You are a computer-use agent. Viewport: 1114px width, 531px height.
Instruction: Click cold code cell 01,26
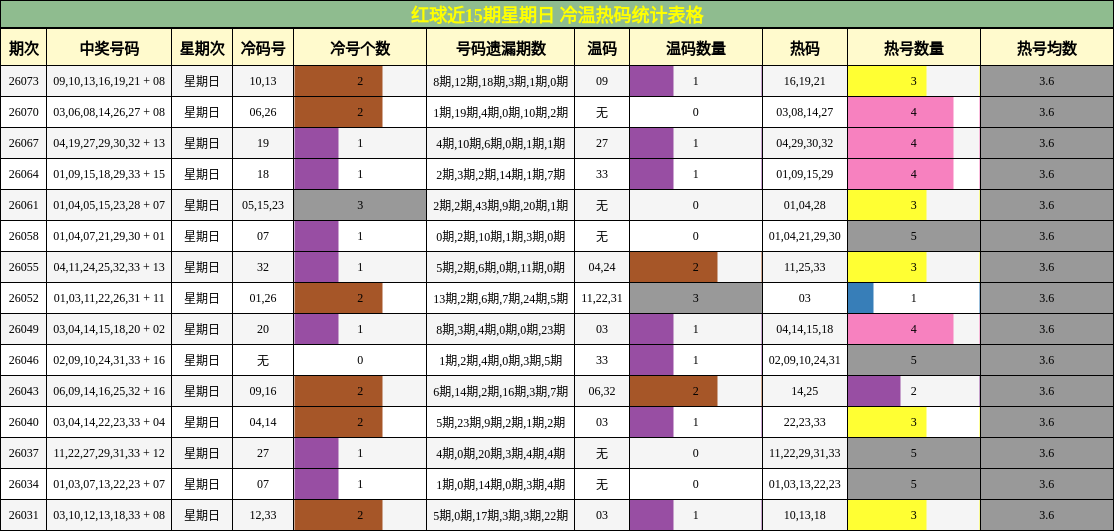click(x=263, y=298)
